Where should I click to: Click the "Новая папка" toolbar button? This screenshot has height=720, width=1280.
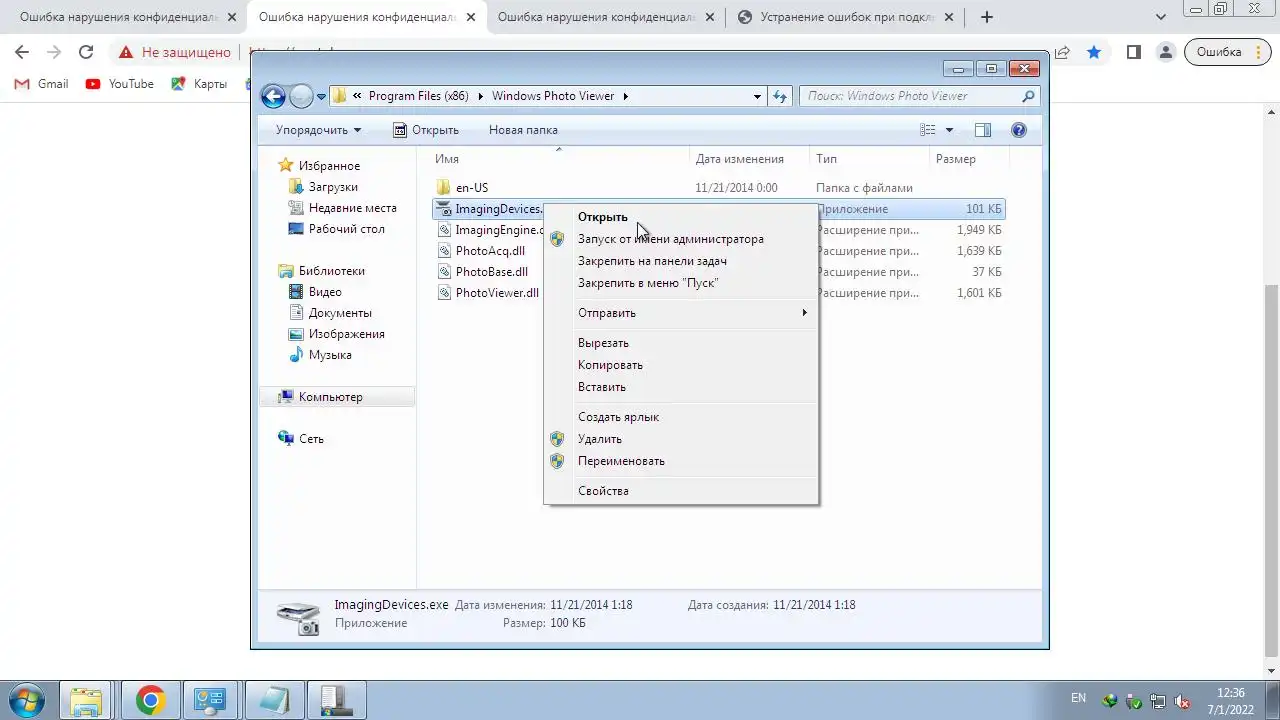click(523, 130)
